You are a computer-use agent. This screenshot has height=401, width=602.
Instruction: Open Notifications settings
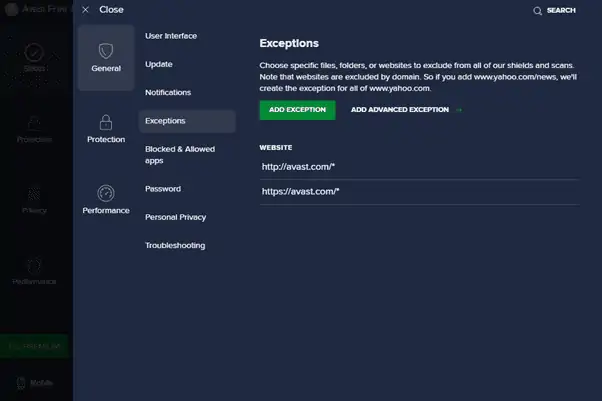point(168,93)
